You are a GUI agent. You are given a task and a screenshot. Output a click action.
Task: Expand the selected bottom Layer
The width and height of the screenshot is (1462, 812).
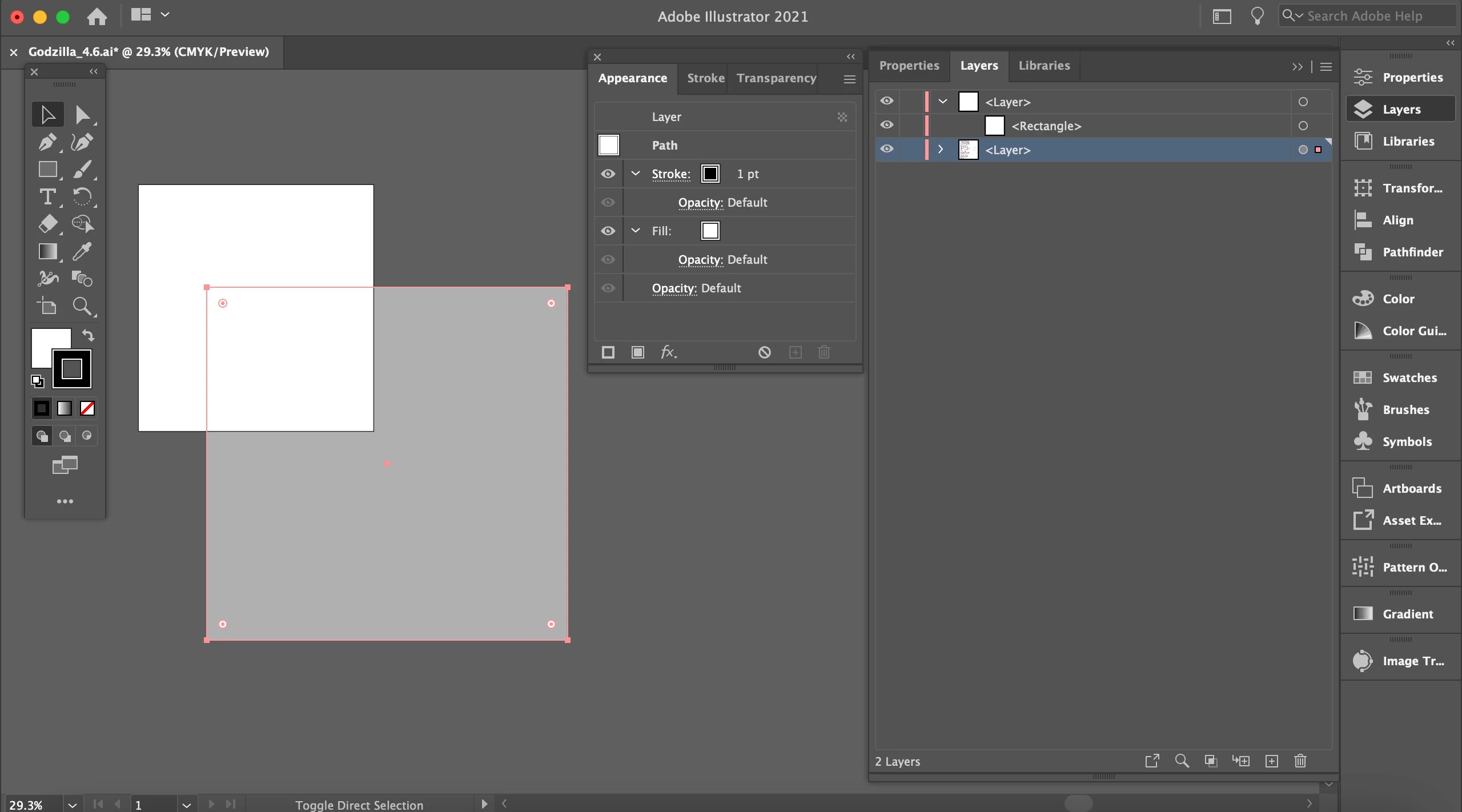coord(941,150)
